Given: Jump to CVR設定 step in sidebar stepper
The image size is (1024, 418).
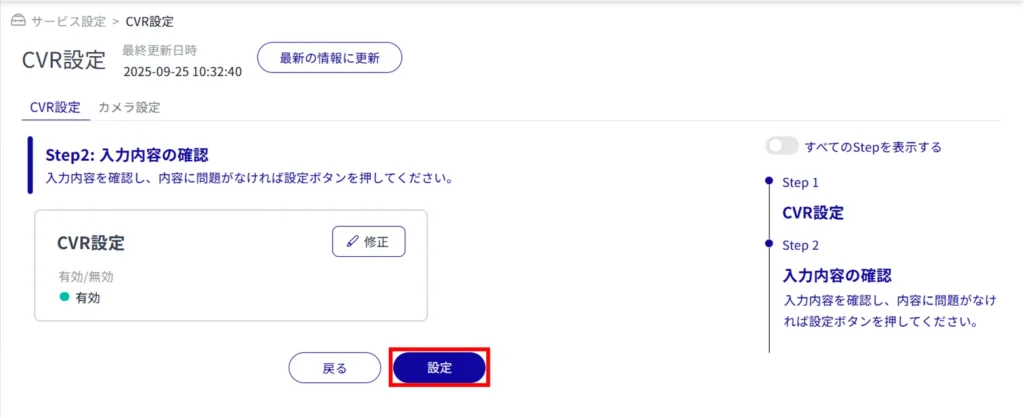Looking at the screenshot, I should (813, 212).
